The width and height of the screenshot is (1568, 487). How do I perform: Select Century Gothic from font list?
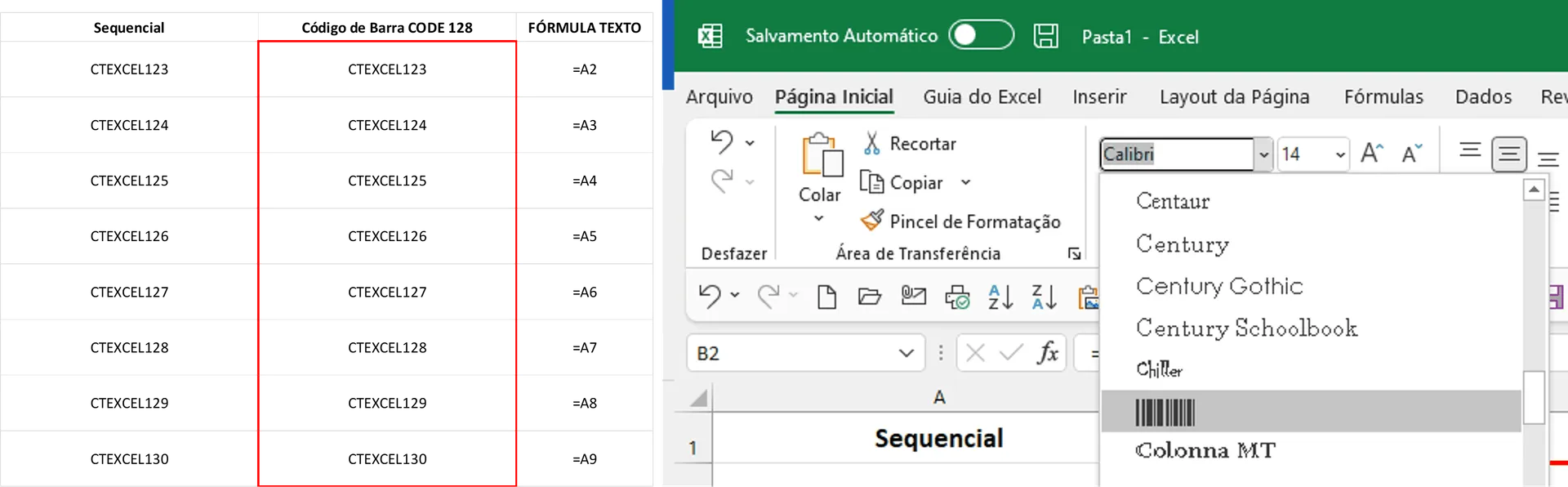[x=1218, y=286]
